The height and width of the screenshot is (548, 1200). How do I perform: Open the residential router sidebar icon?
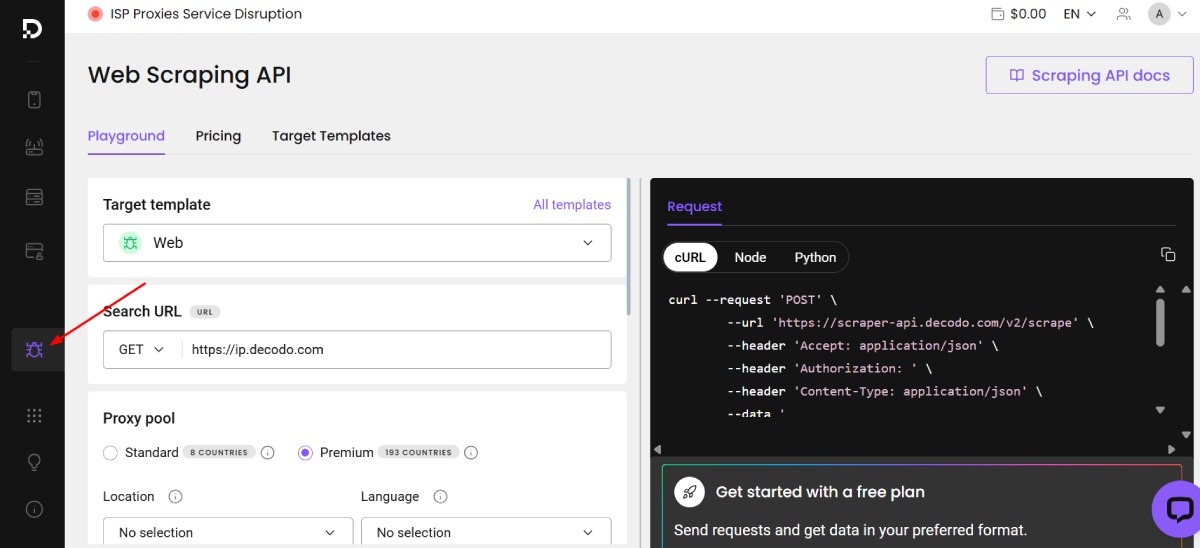pyautogui.click(x=34, y=147)
